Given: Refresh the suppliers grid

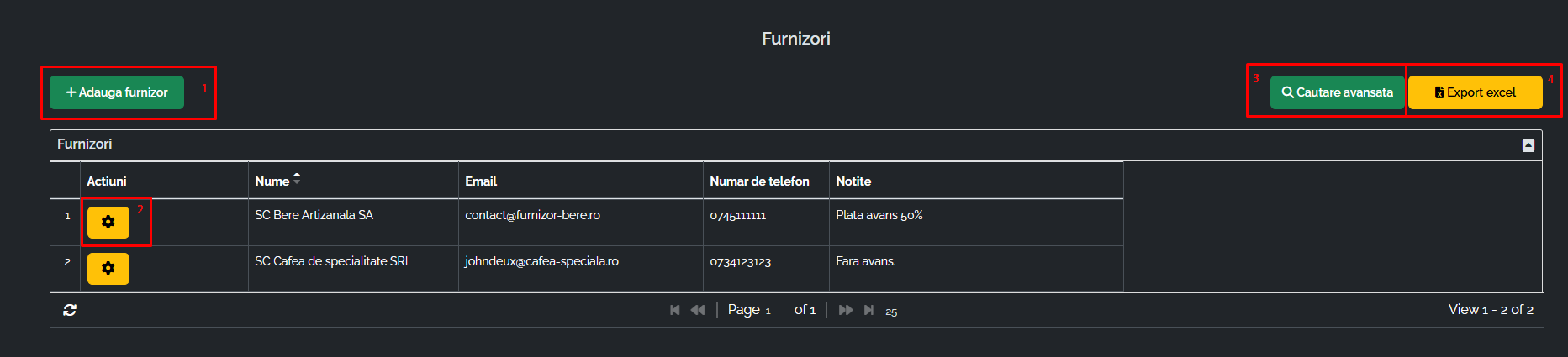Looking at the screenshot, I should click(70, 310).
